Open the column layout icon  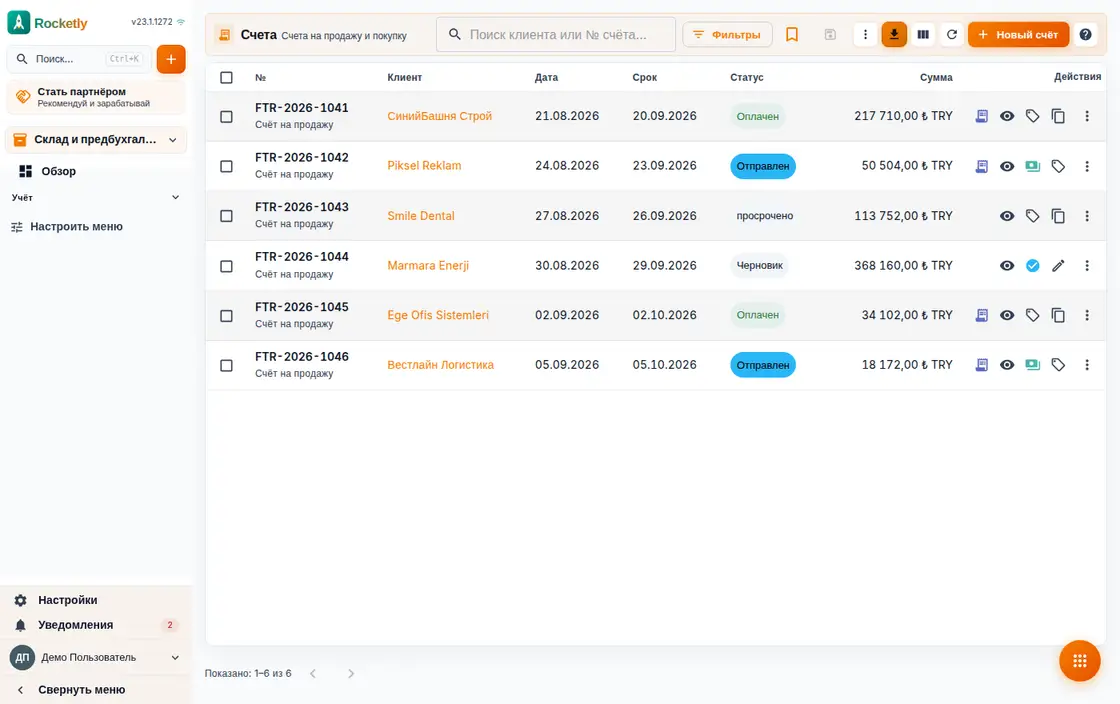click(x=923, y=34)
